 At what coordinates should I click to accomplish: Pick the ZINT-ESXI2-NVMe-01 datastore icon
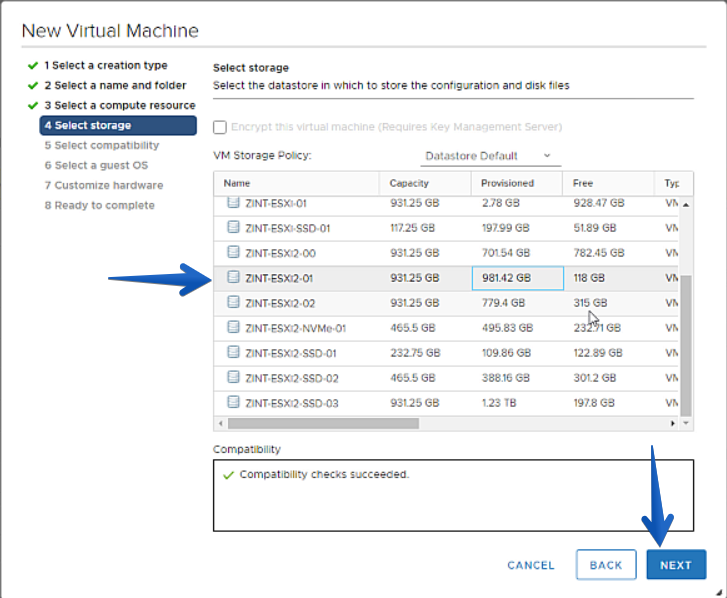click(233, 327)
